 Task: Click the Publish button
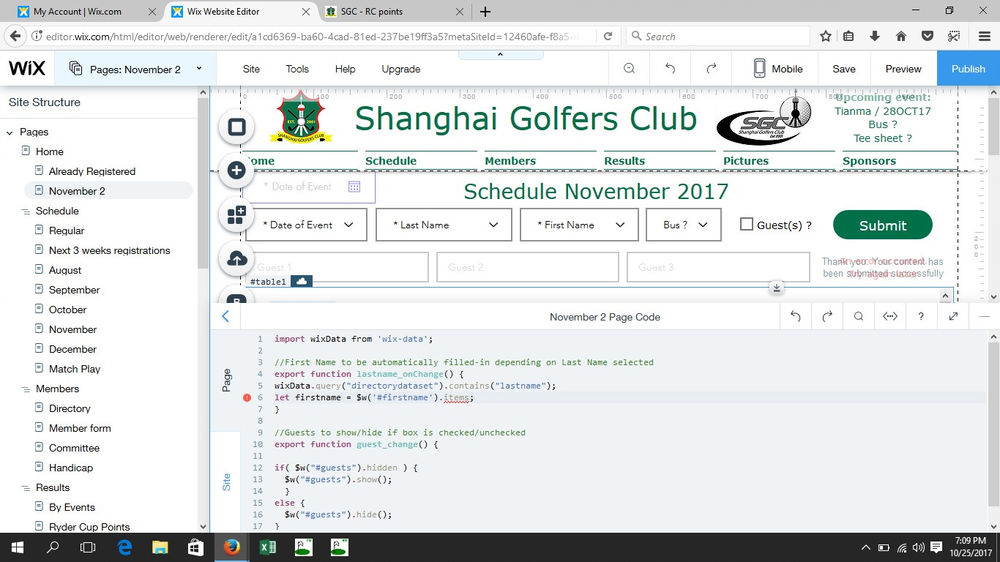point(968,69)
